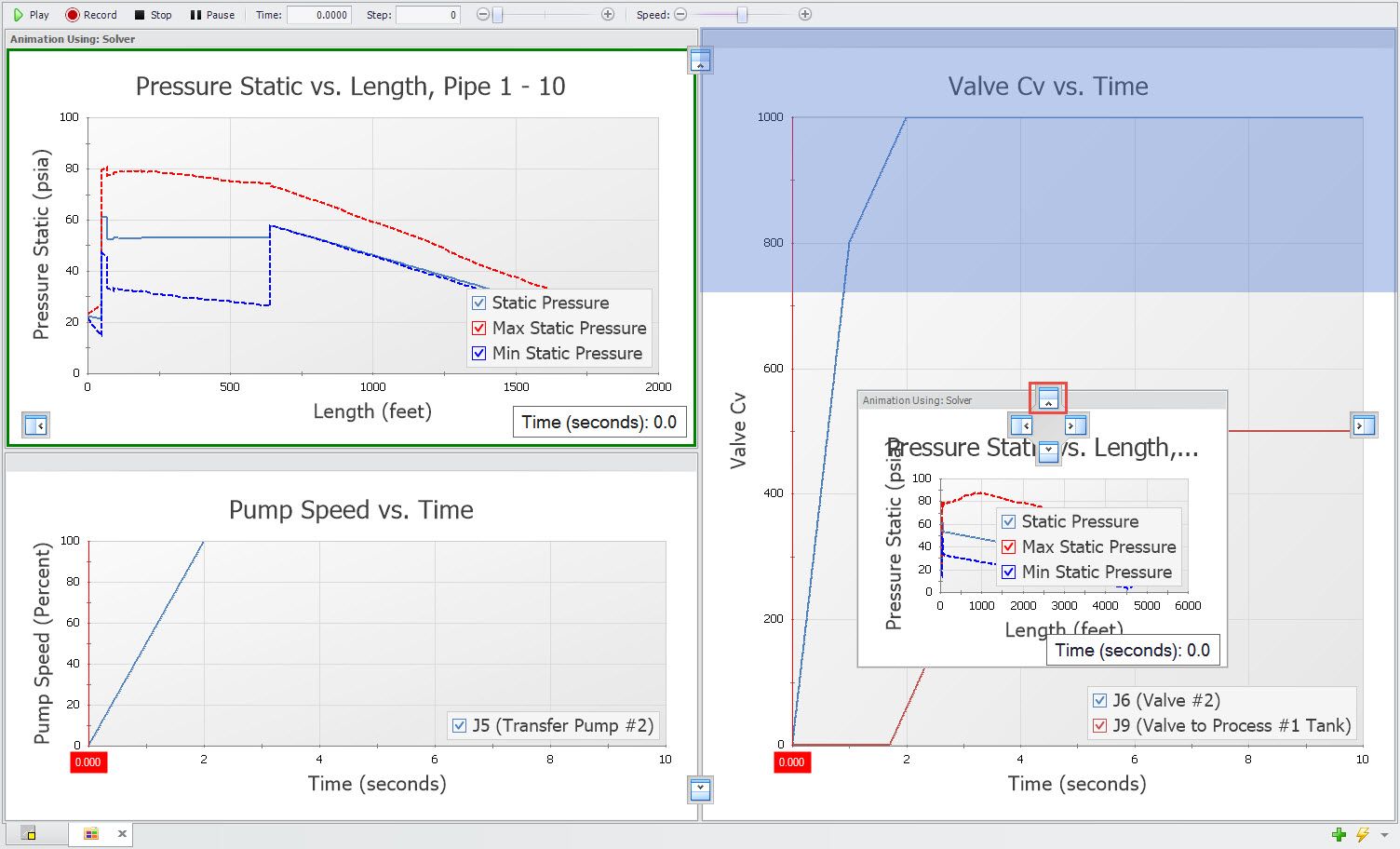
Task: Click the center bottom dock indicator
Action: [1048, 451]
